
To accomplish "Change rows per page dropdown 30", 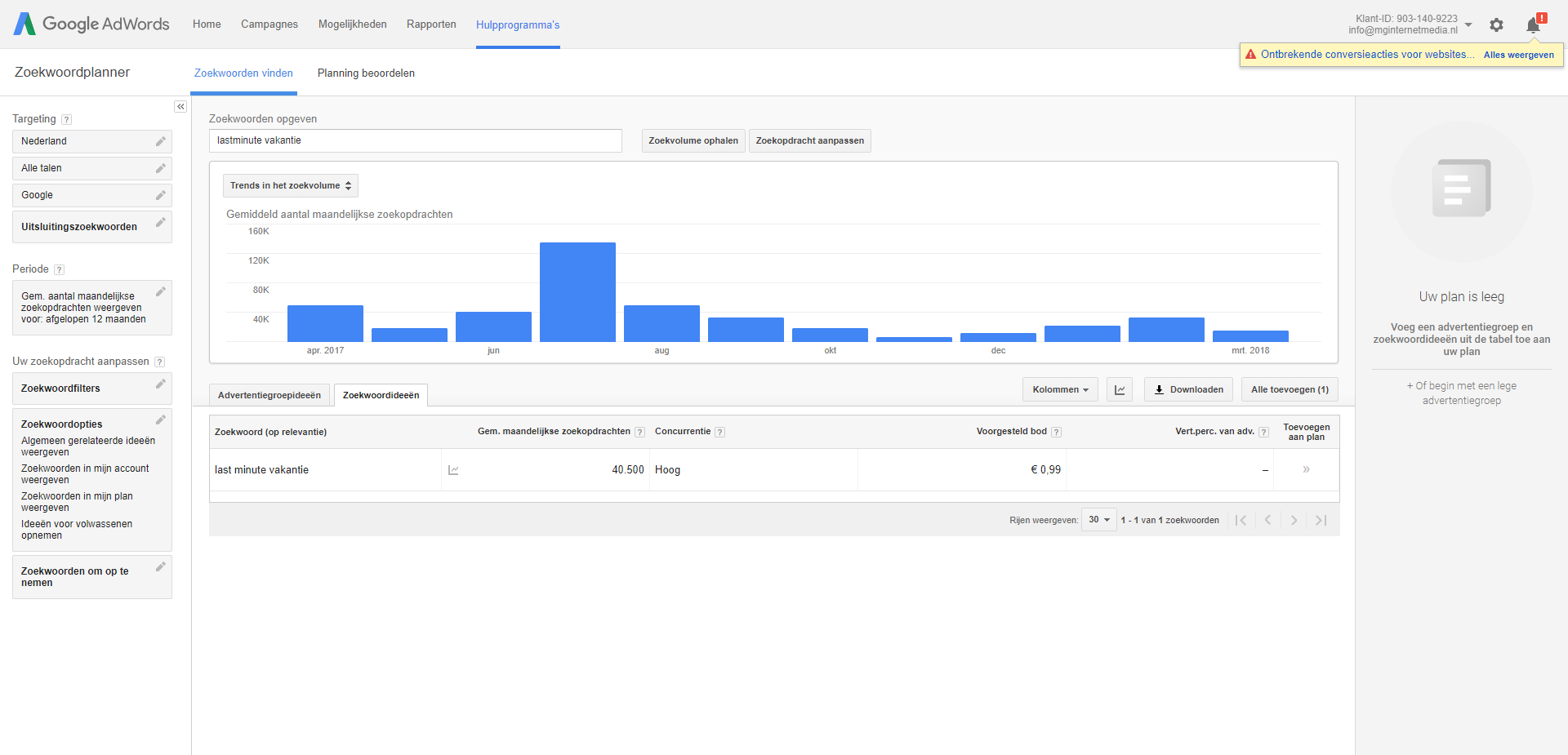I will 1099,520.
